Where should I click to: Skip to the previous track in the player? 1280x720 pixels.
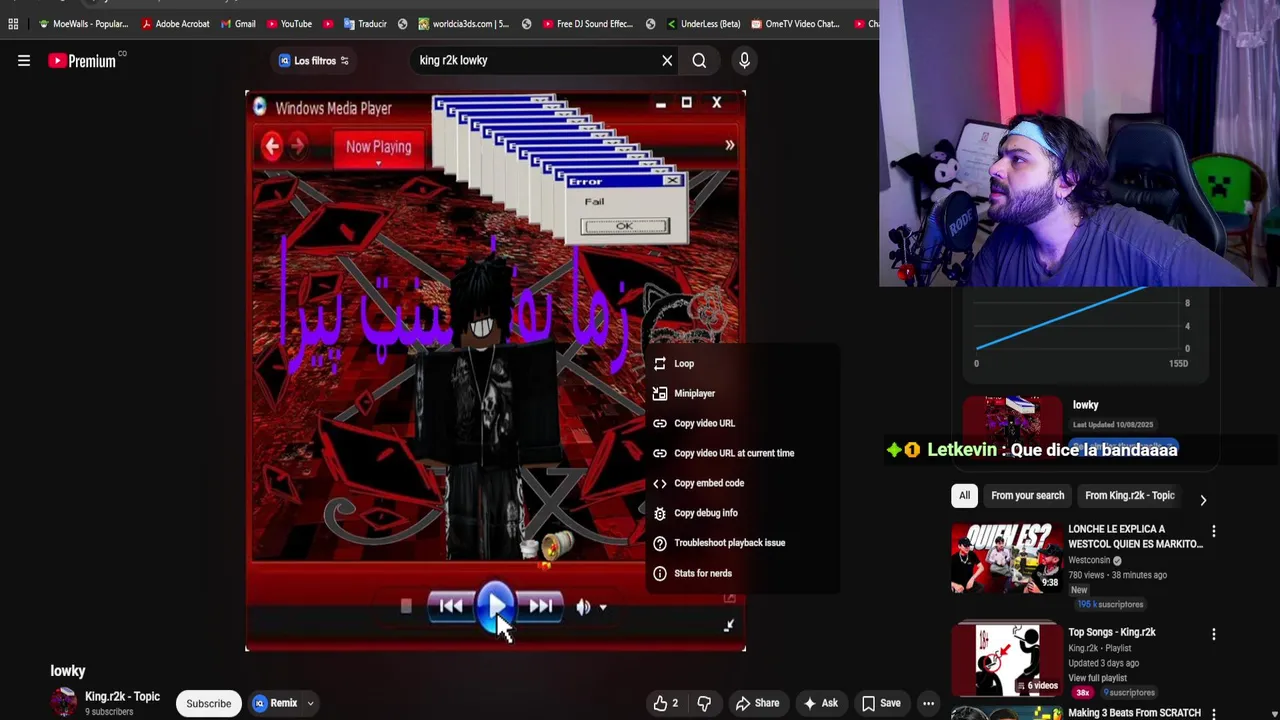tap(451, 606)
